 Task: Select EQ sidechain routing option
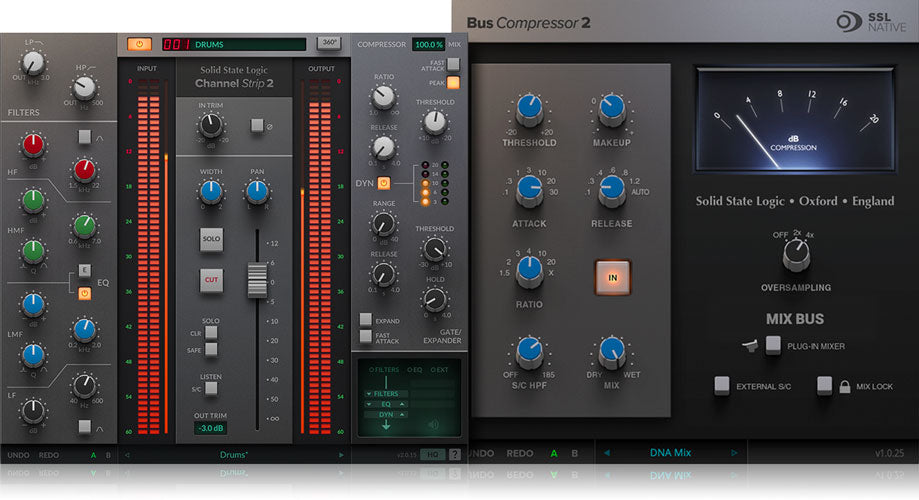[x=415, y=370]
